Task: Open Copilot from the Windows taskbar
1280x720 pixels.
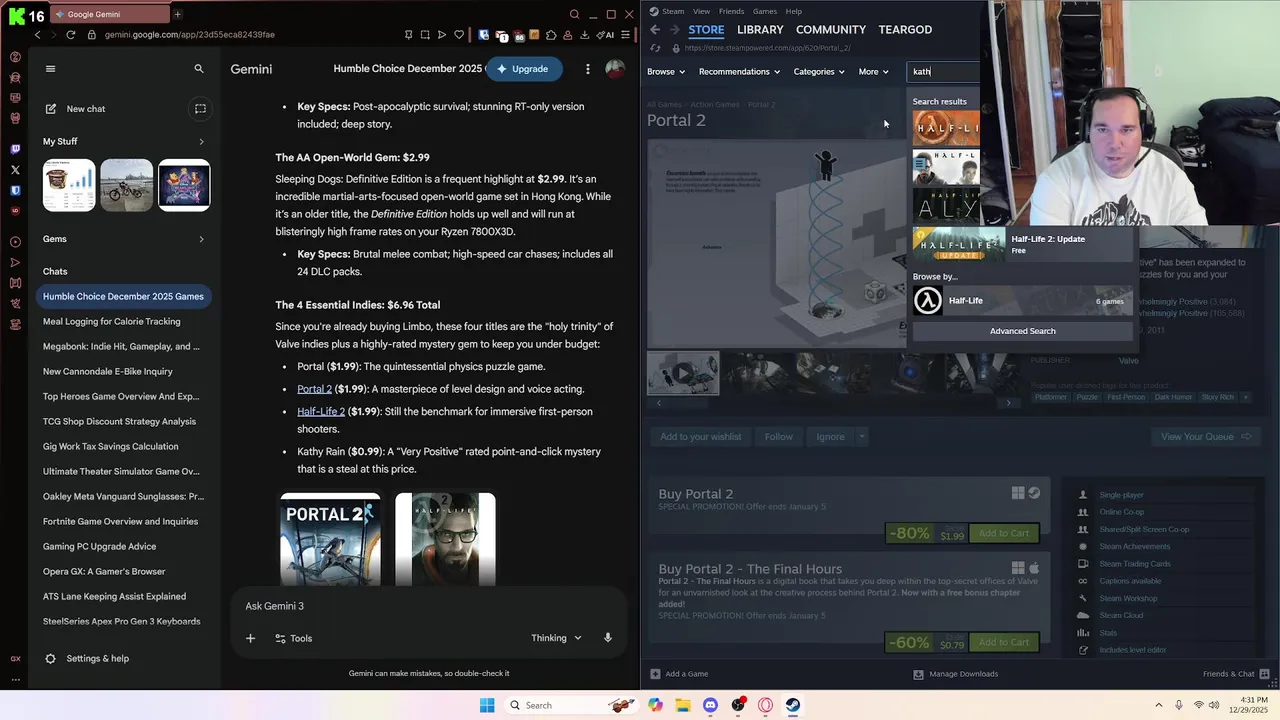Action: (655, 705)
